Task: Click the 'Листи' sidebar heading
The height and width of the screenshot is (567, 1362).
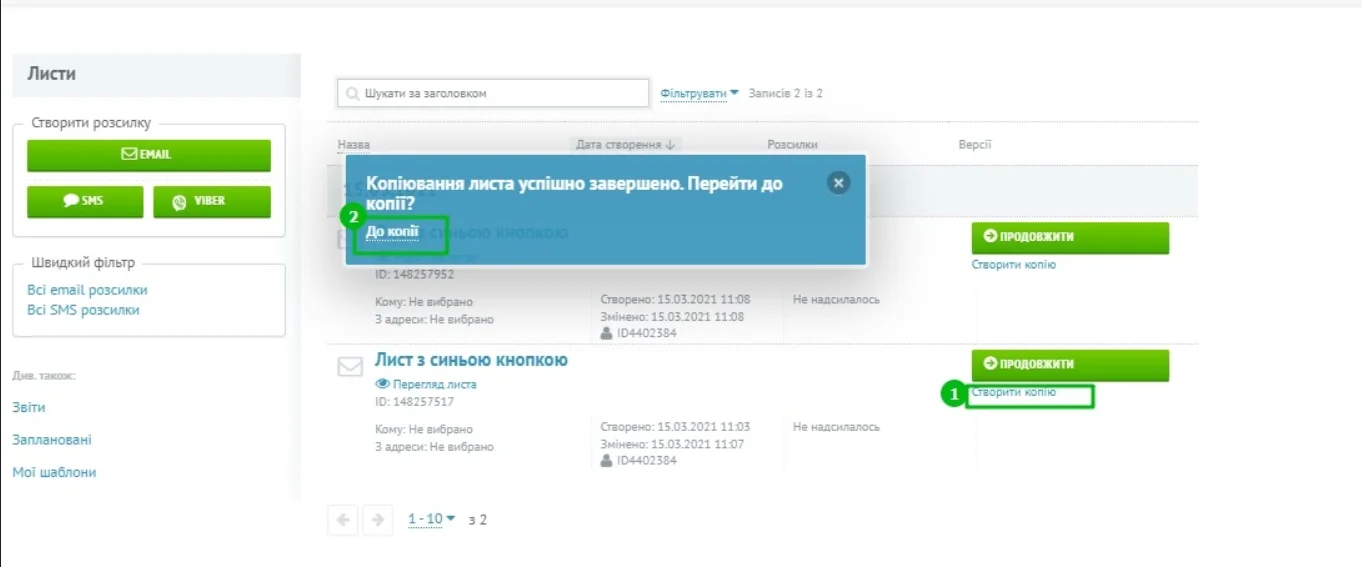Action: coord(51,74)
